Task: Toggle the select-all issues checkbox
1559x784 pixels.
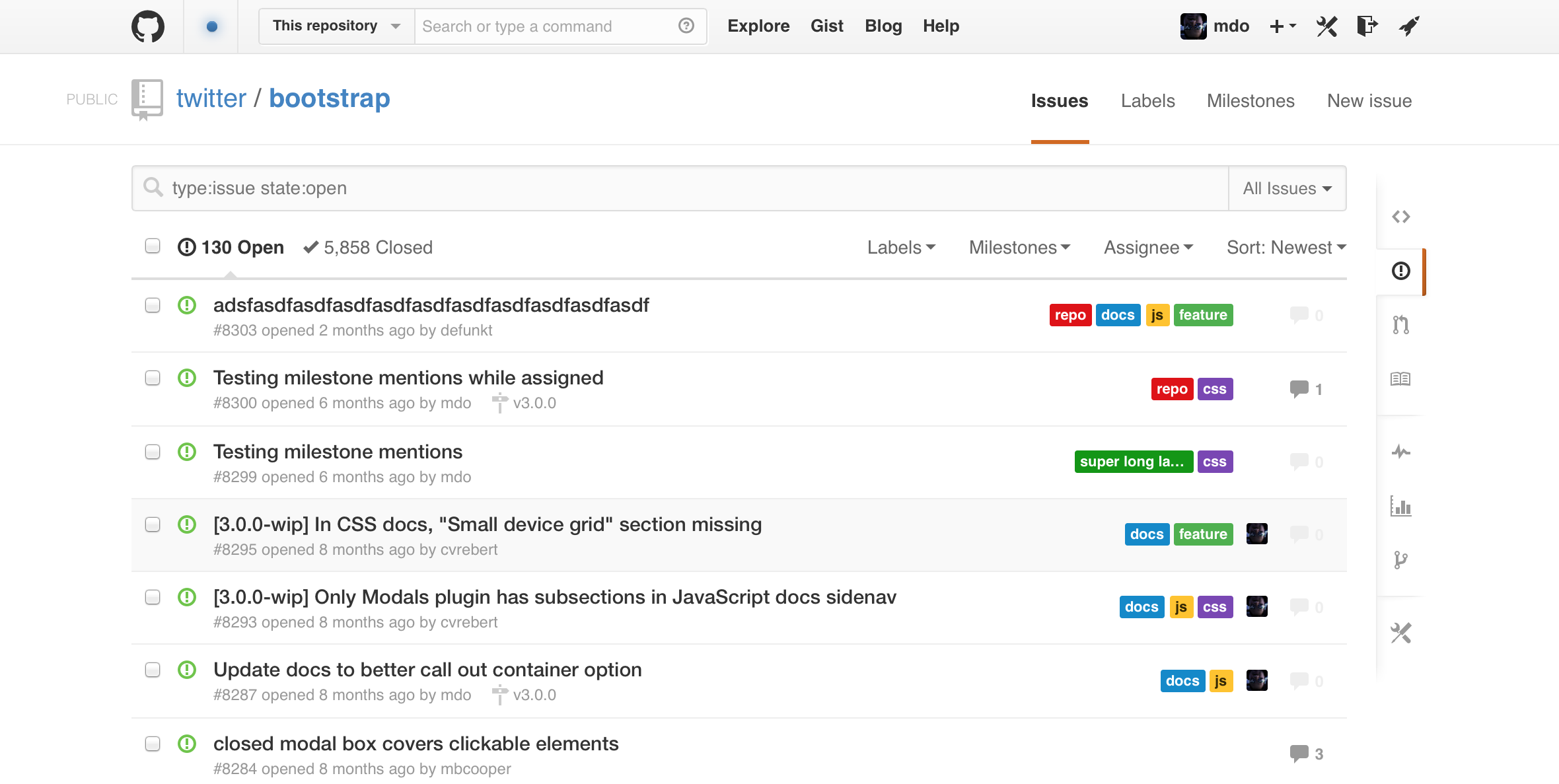Action: (153, 246)
